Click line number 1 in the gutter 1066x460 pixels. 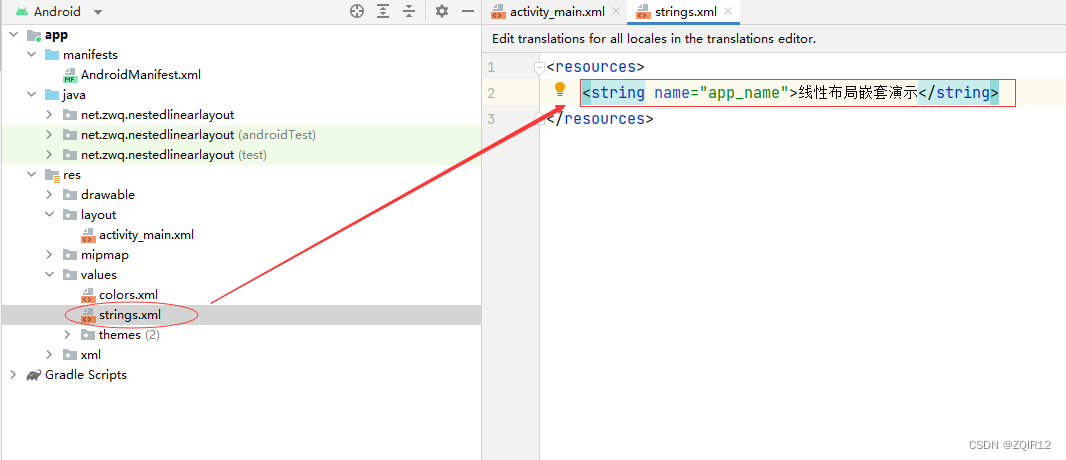click(491, 67)
